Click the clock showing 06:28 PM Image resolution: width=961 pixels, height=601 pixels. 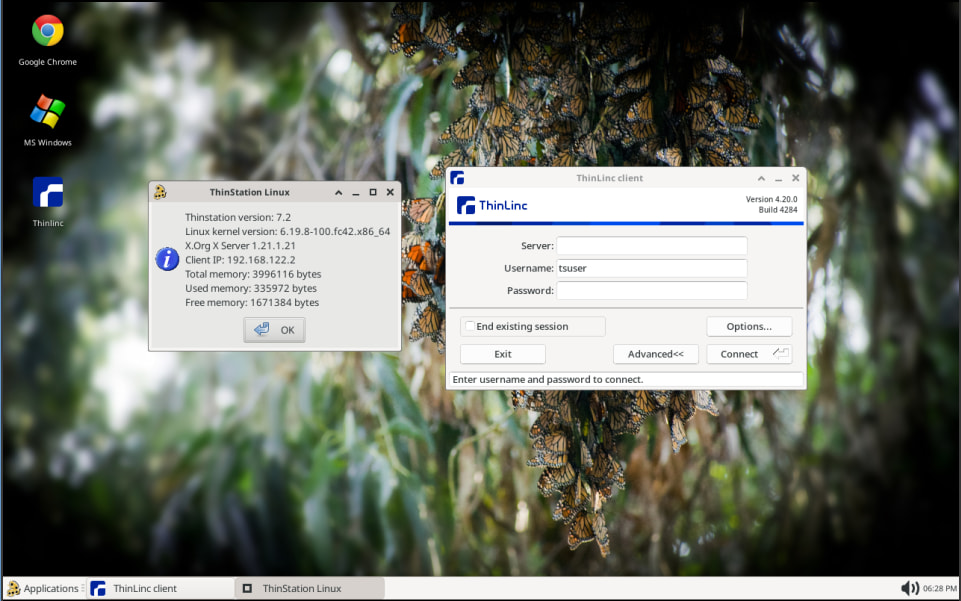click(940, 588)
